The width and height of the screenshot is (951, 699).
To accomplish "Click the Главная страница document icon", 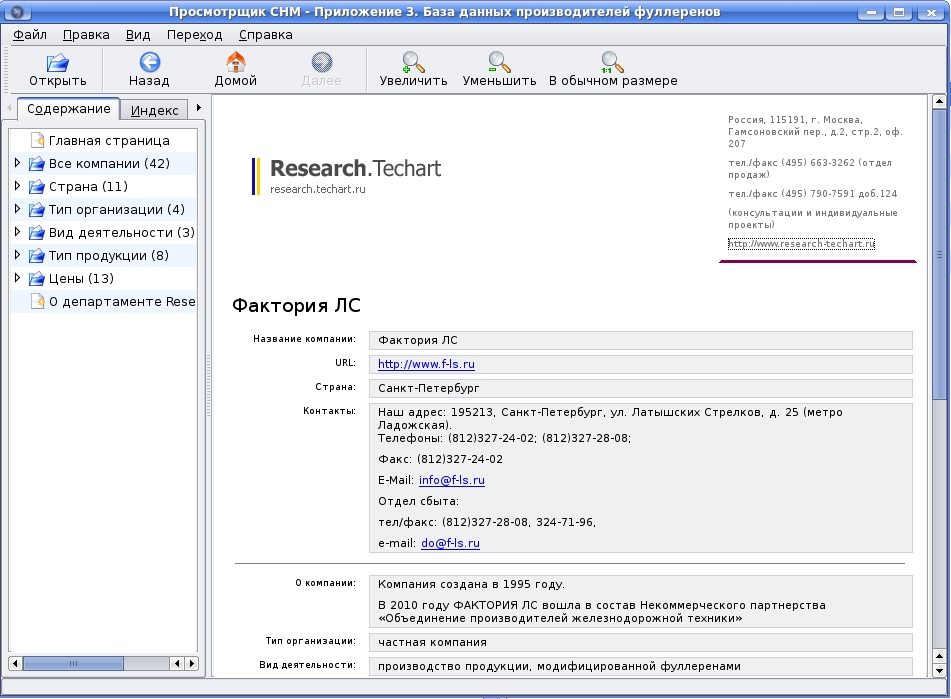I will pyautogui.click(x=38, y=140).
